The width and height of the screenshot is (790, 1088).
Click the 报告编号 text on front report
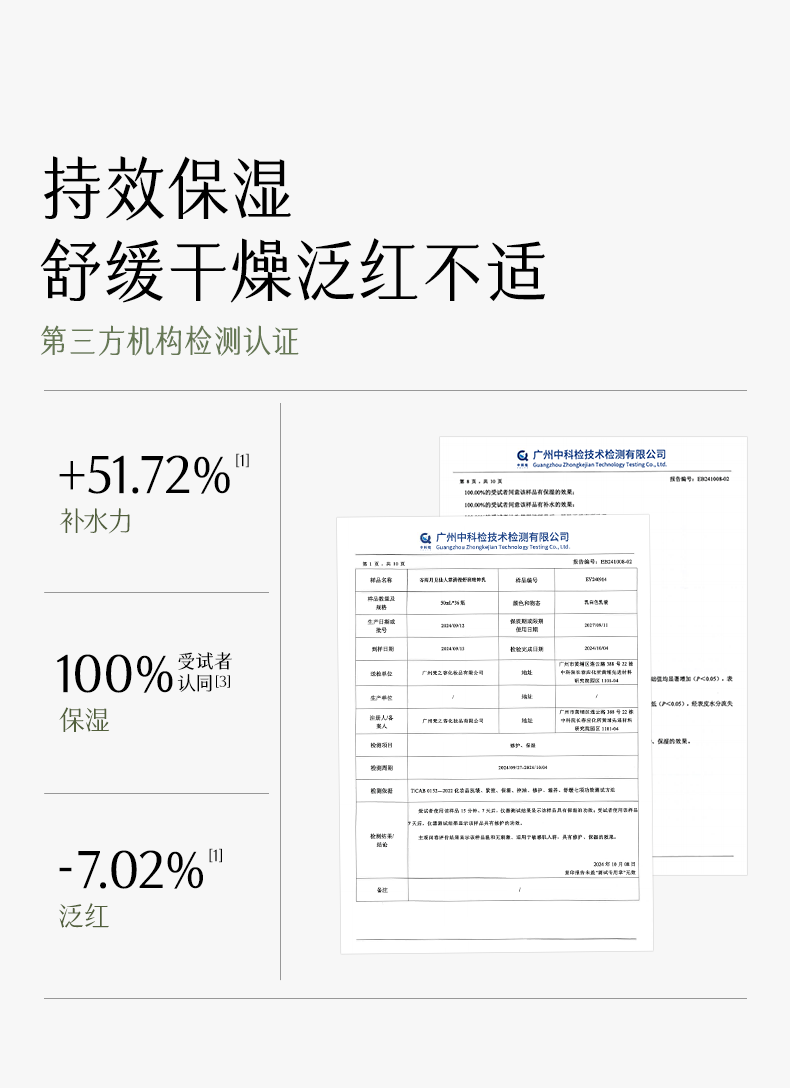[602, 561]
